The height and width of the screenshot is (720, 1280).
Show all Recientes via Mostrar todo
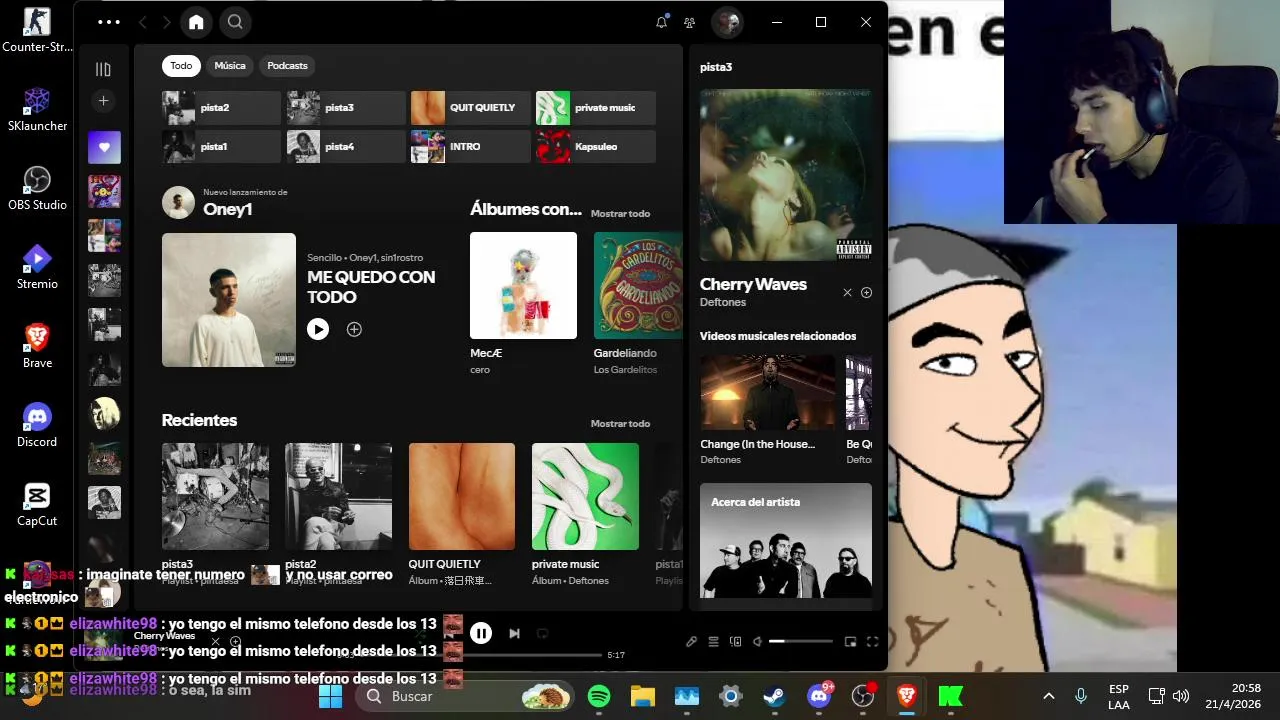(x=620, y=423)
